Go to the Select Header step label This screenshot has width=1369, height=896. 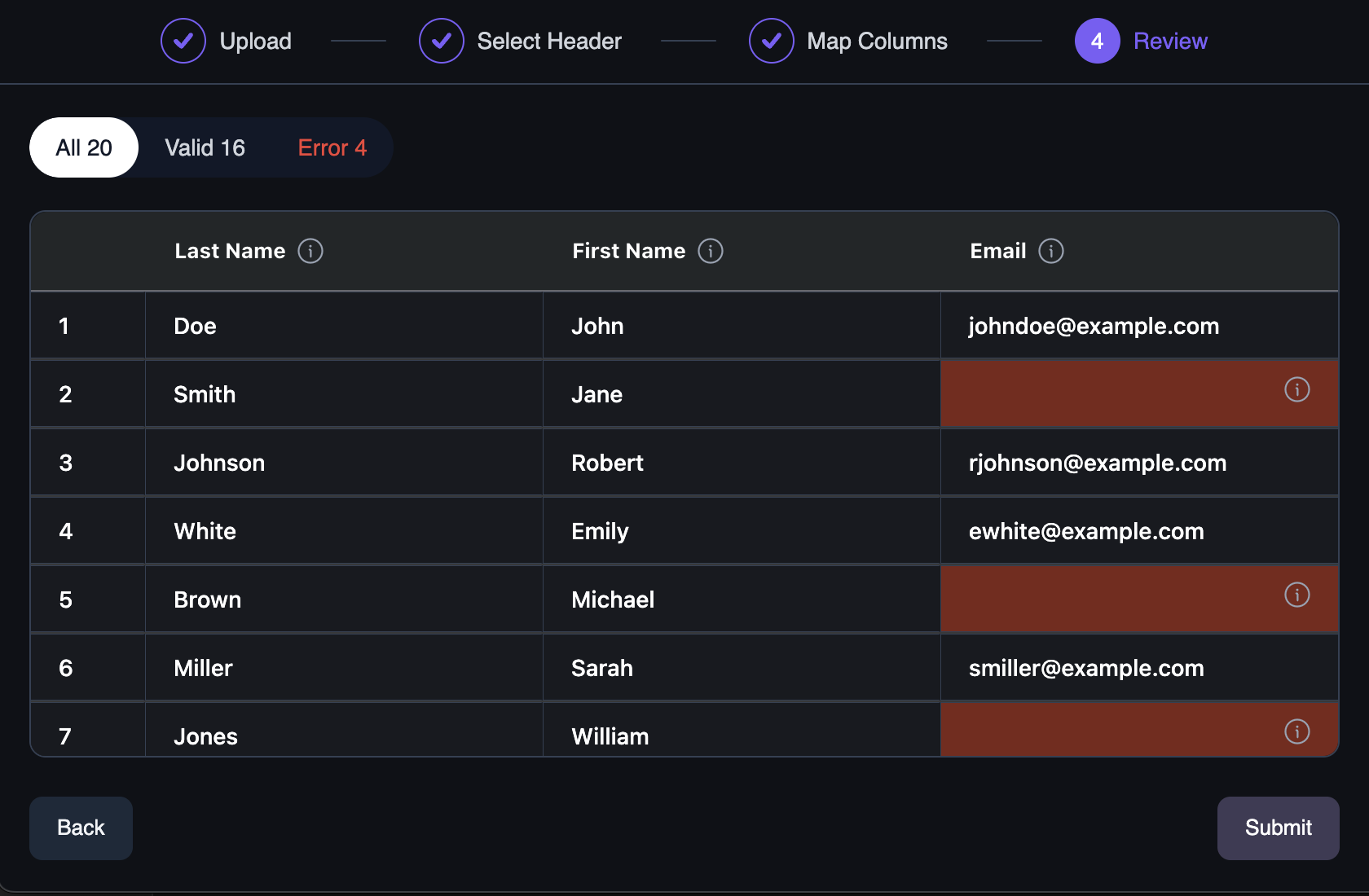(x=549, y=41)
